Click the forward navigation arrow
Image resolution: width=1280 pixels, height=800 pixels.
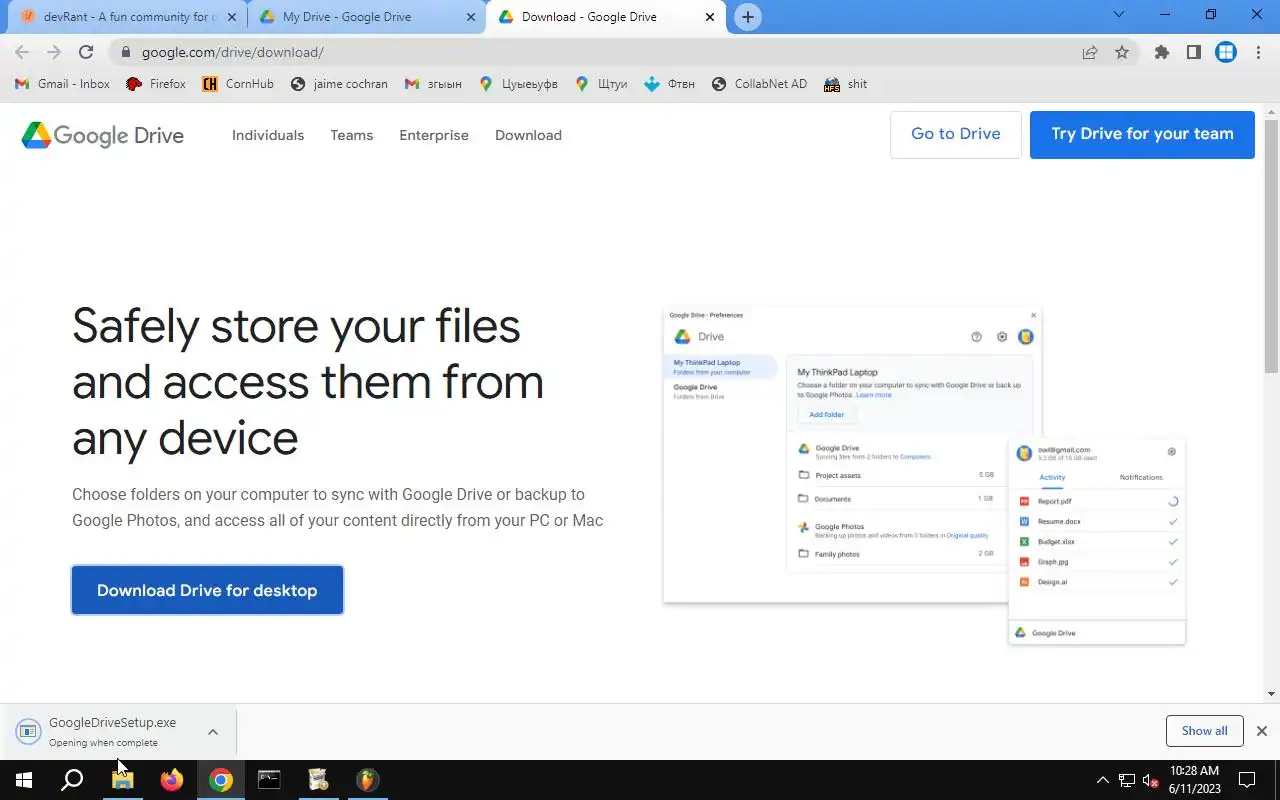coord(54,52)
